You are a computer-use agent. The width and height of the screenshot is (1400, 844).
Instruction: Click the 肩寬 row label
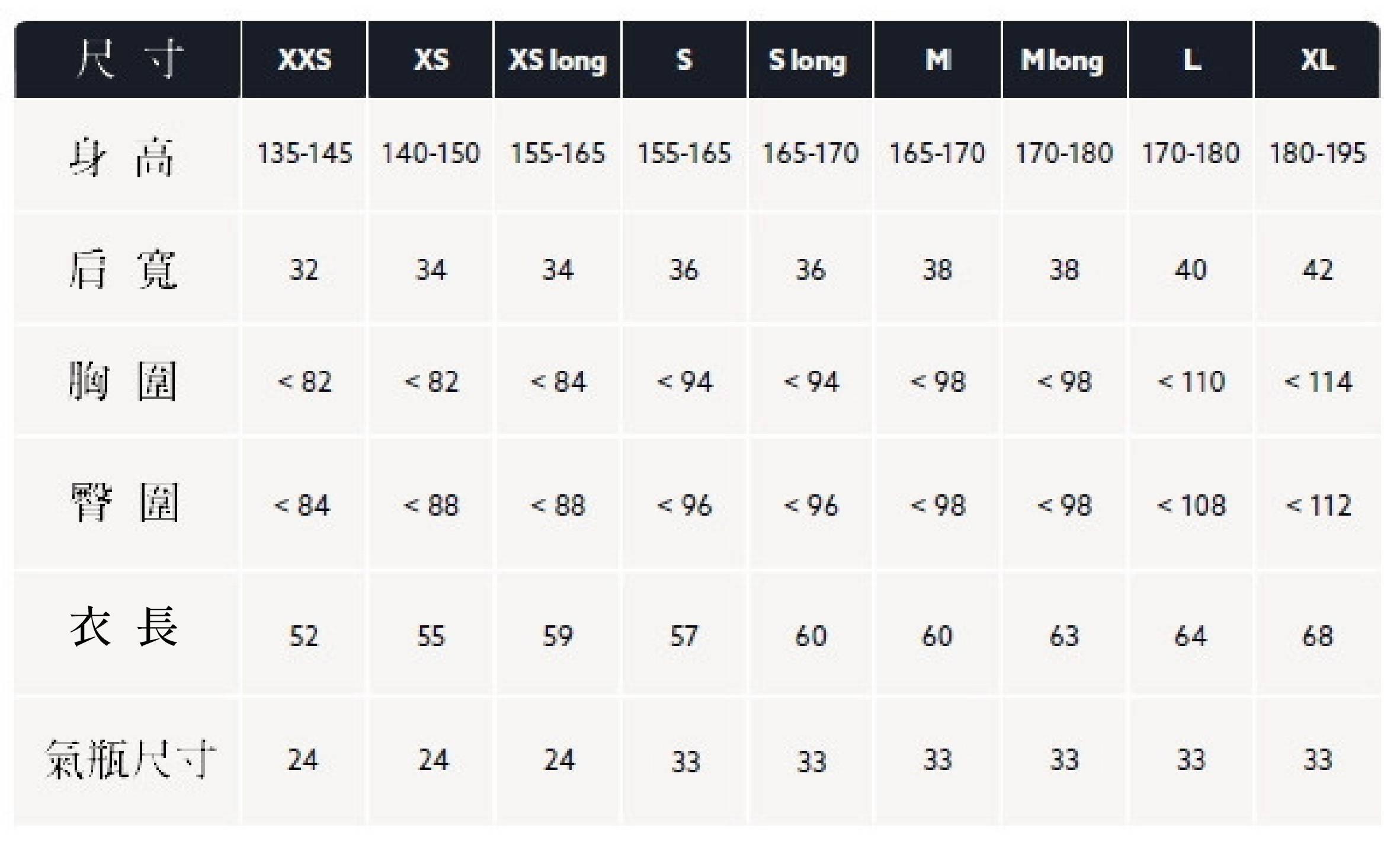123,270
